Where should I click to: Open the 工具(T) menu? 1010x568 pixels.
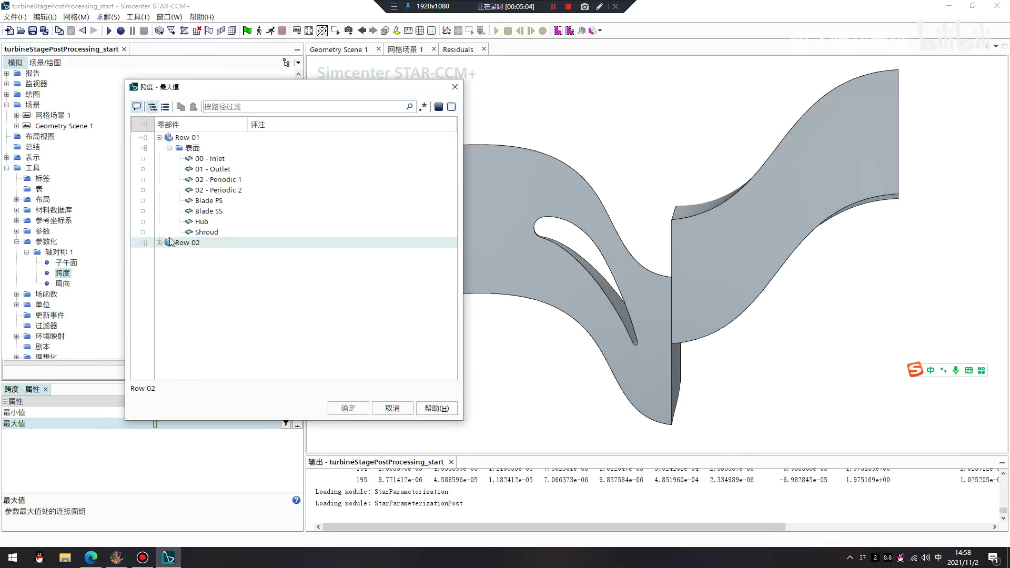point(138,17)
